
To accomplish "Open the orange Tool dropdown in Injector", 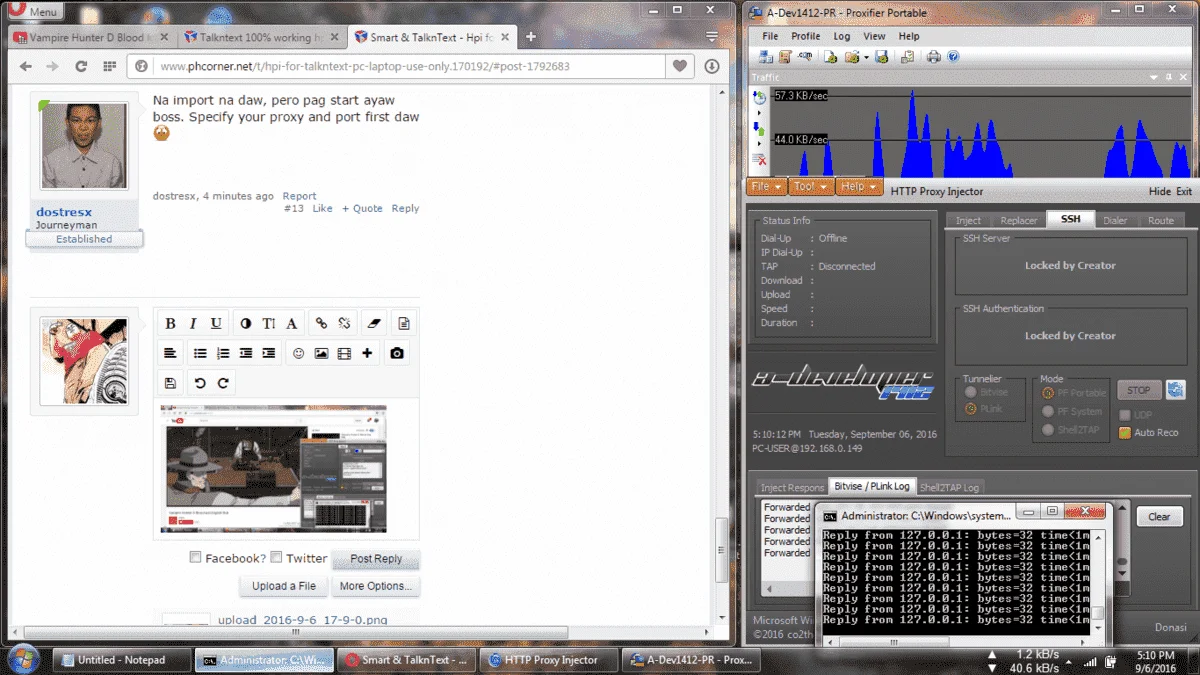I will pos(811,187).
